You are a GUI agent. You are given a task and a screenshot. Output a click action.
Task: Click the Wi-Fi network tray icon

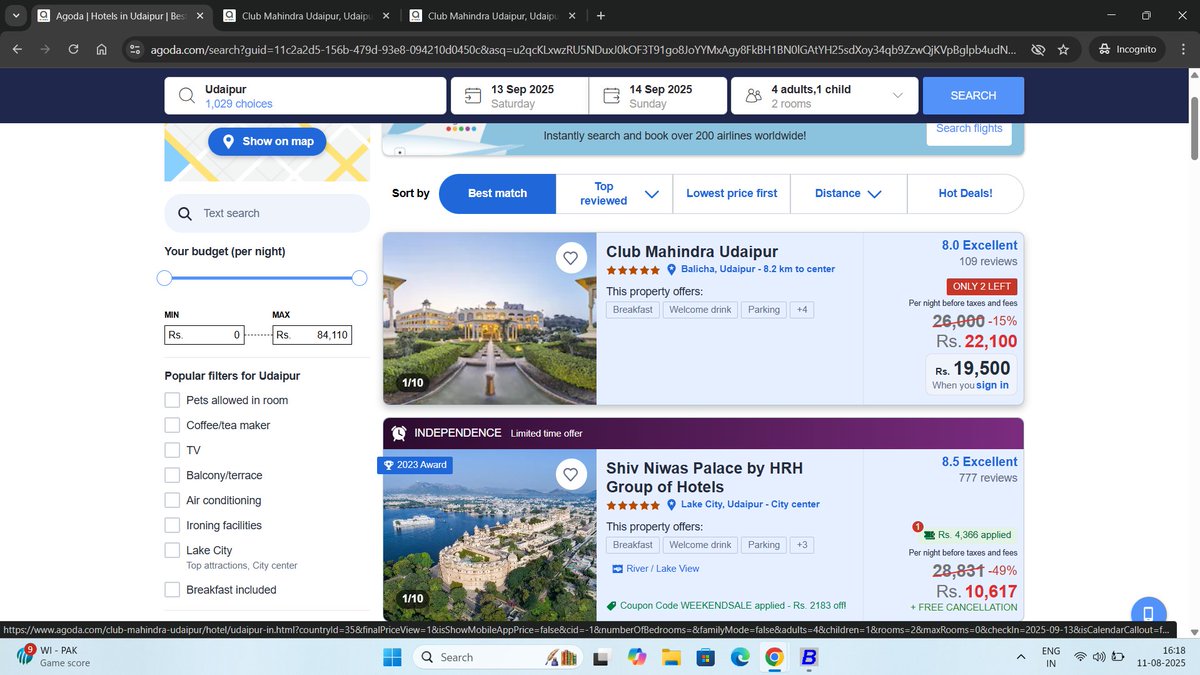[1080, 657]
